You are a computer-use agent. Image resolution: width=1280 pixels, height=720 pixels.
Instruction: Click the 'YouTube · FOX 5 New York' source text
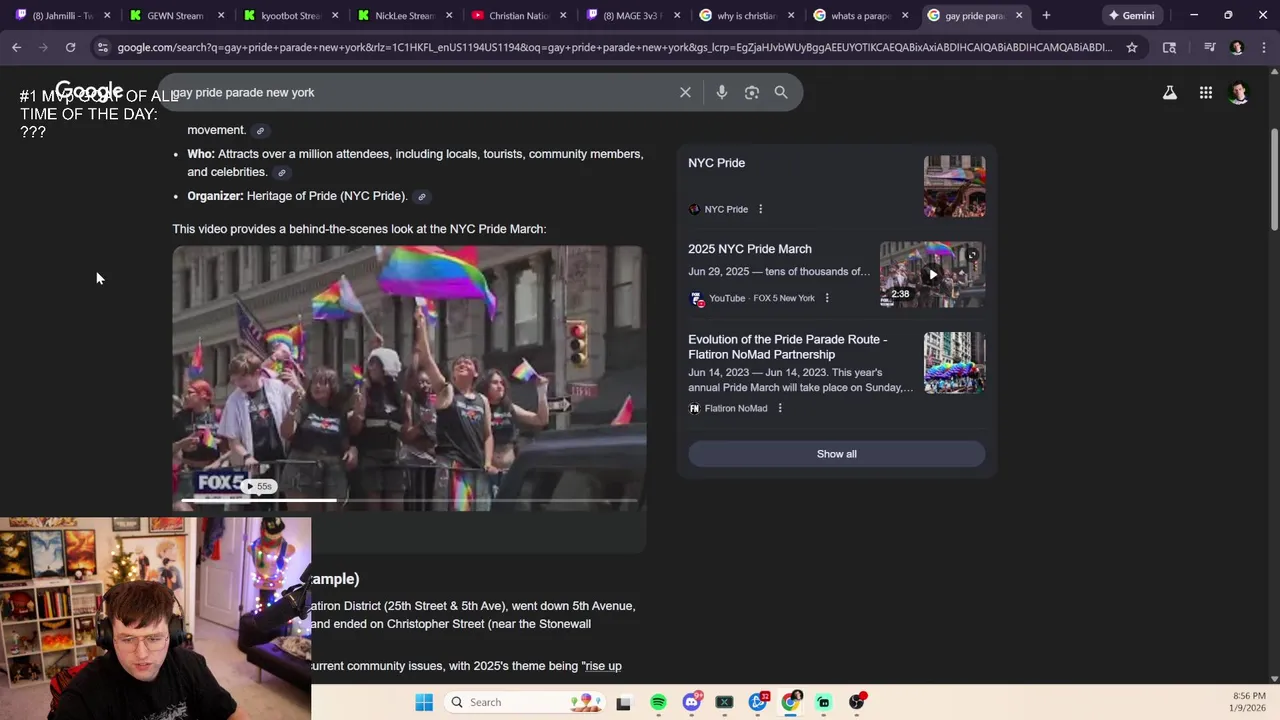point(762,298)
